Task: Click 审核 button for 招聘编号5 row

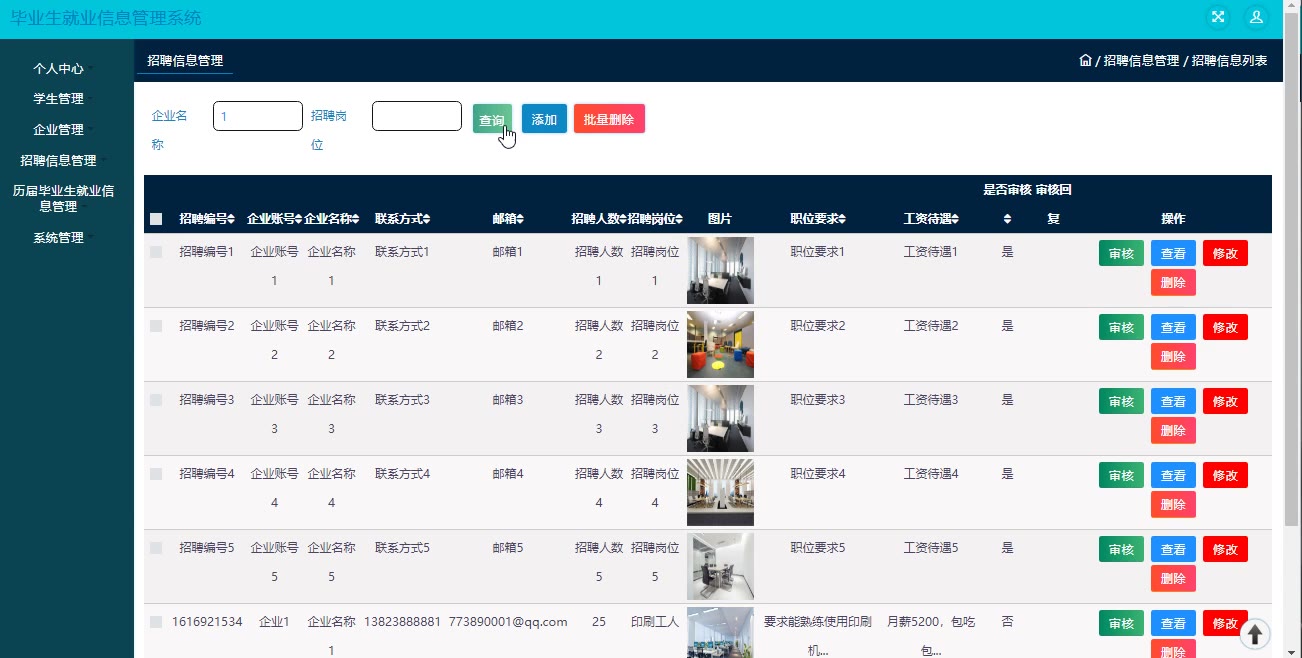Action: (1121, 549)
